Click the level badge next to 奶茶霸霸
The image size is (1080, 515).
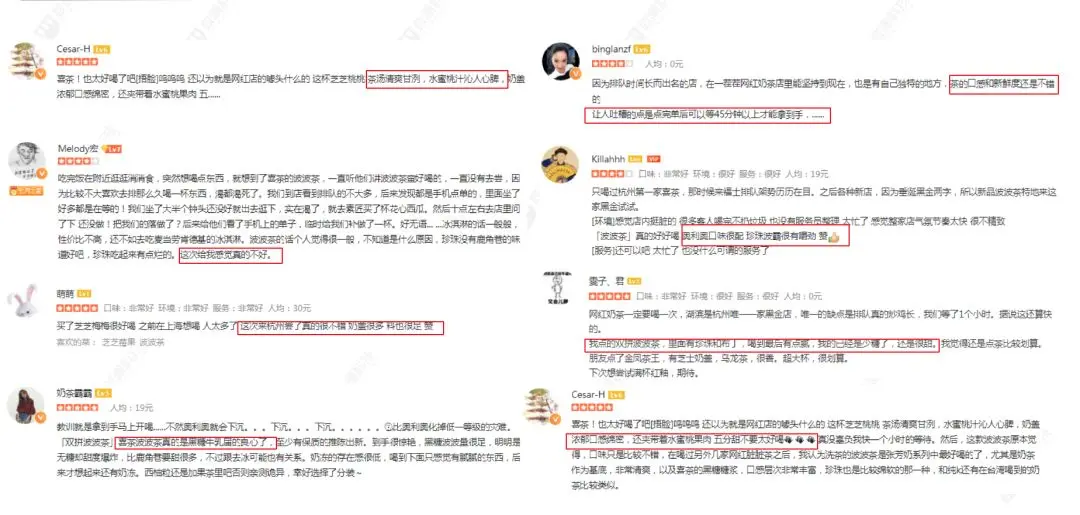[103, 393]
